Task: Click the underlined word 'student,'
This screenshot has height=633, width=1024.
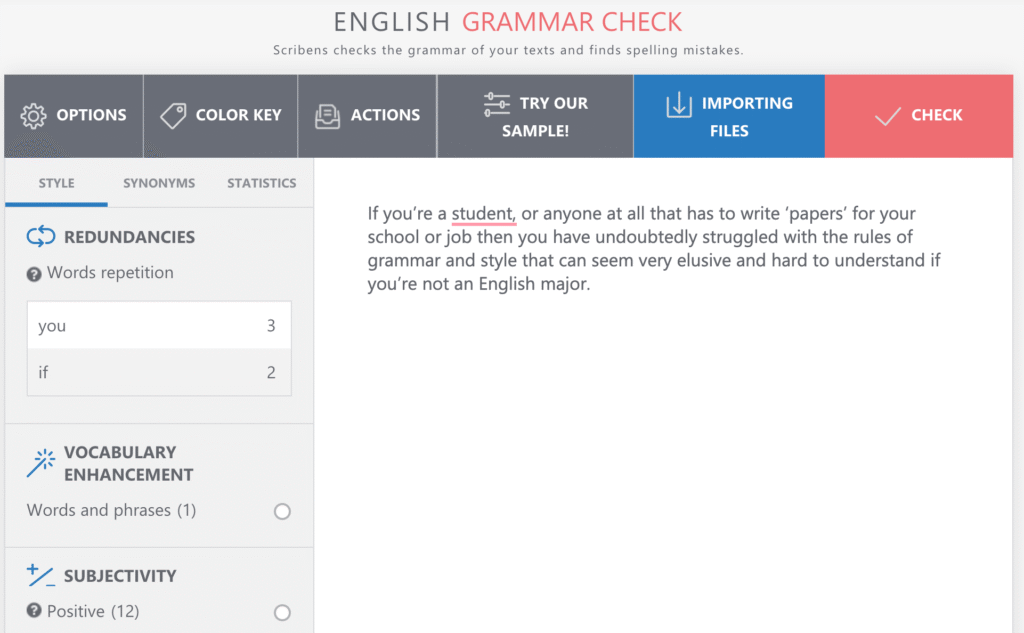Action: pos(484,214)
